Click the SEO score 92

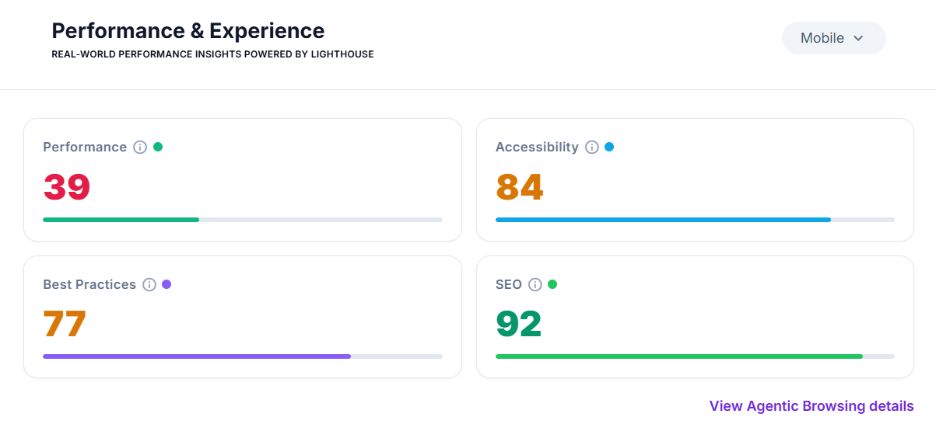click(519, 324)
